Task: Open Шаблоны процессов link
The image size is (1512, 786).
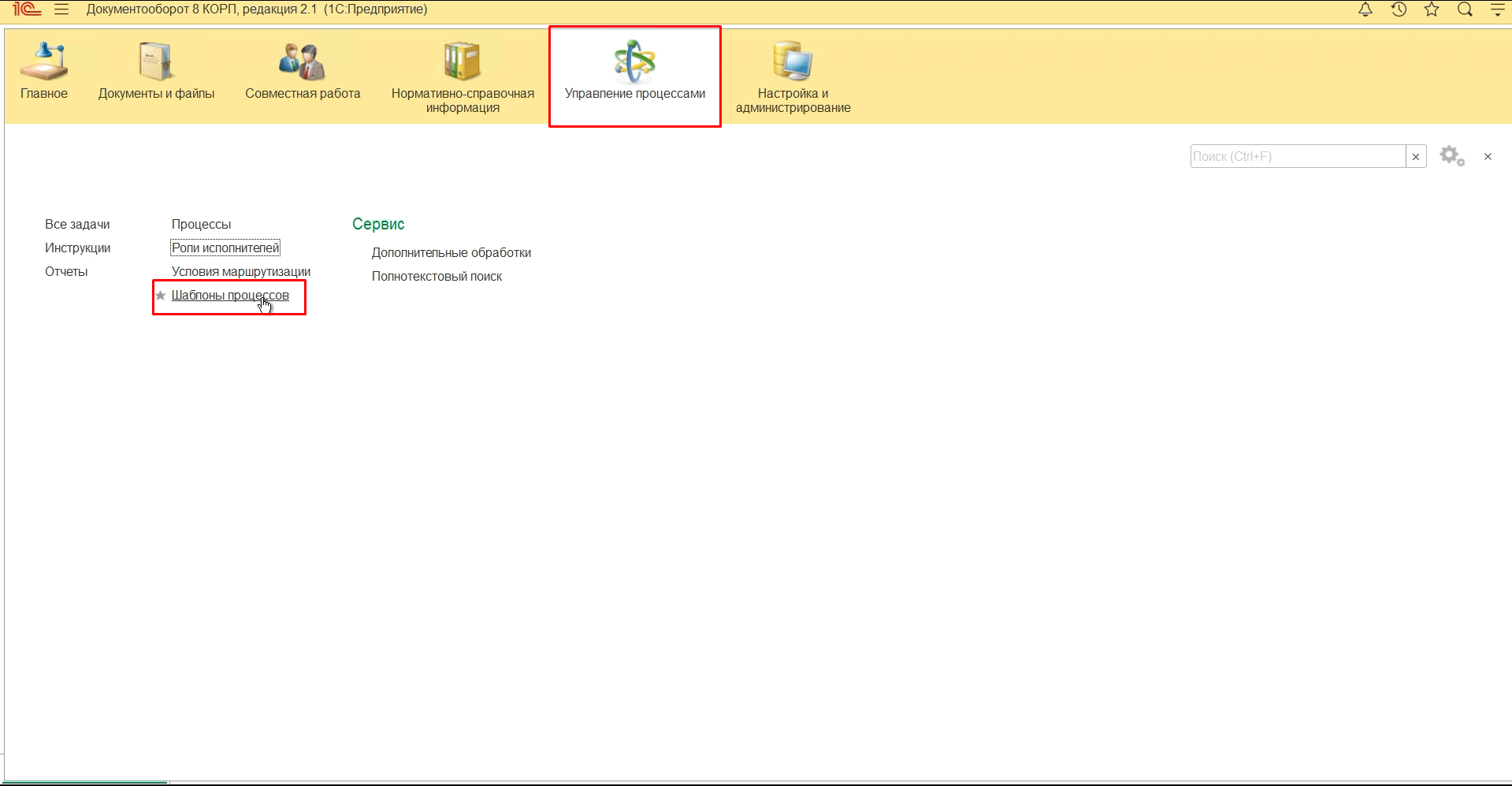Action: (x=230, y=296)
